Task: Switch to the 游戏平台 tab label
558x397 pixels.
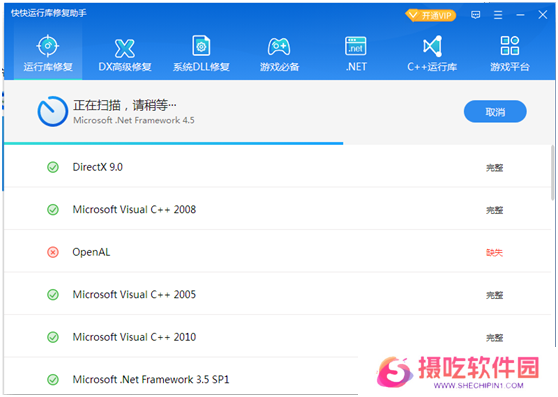Action: pyautogui.click(x=510, y=67)
